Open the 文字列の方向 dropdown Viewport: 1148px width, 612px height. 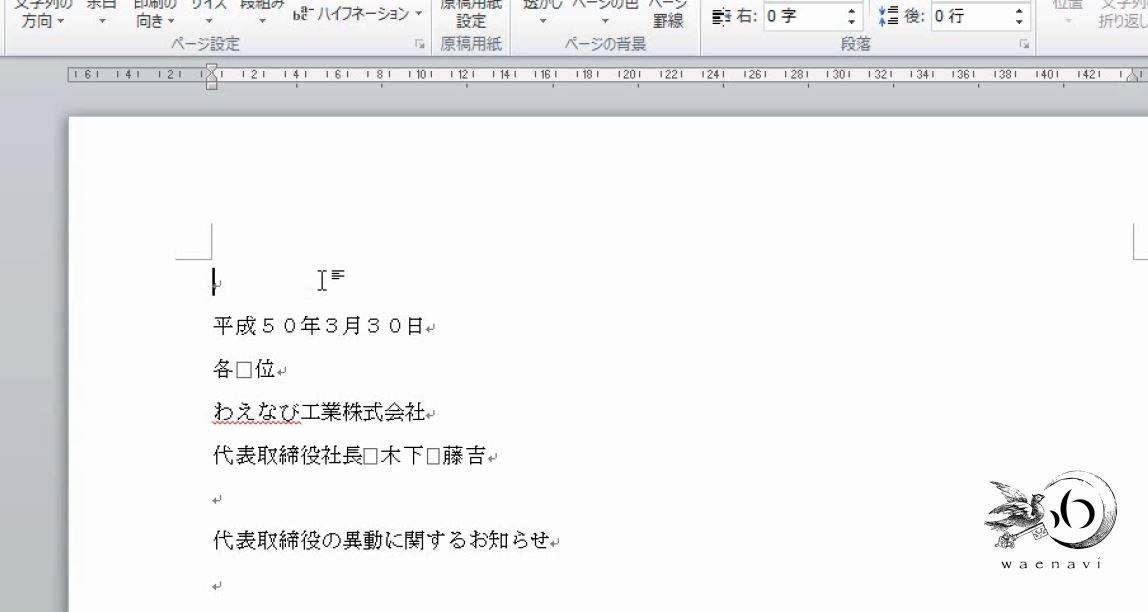point(44,14)
